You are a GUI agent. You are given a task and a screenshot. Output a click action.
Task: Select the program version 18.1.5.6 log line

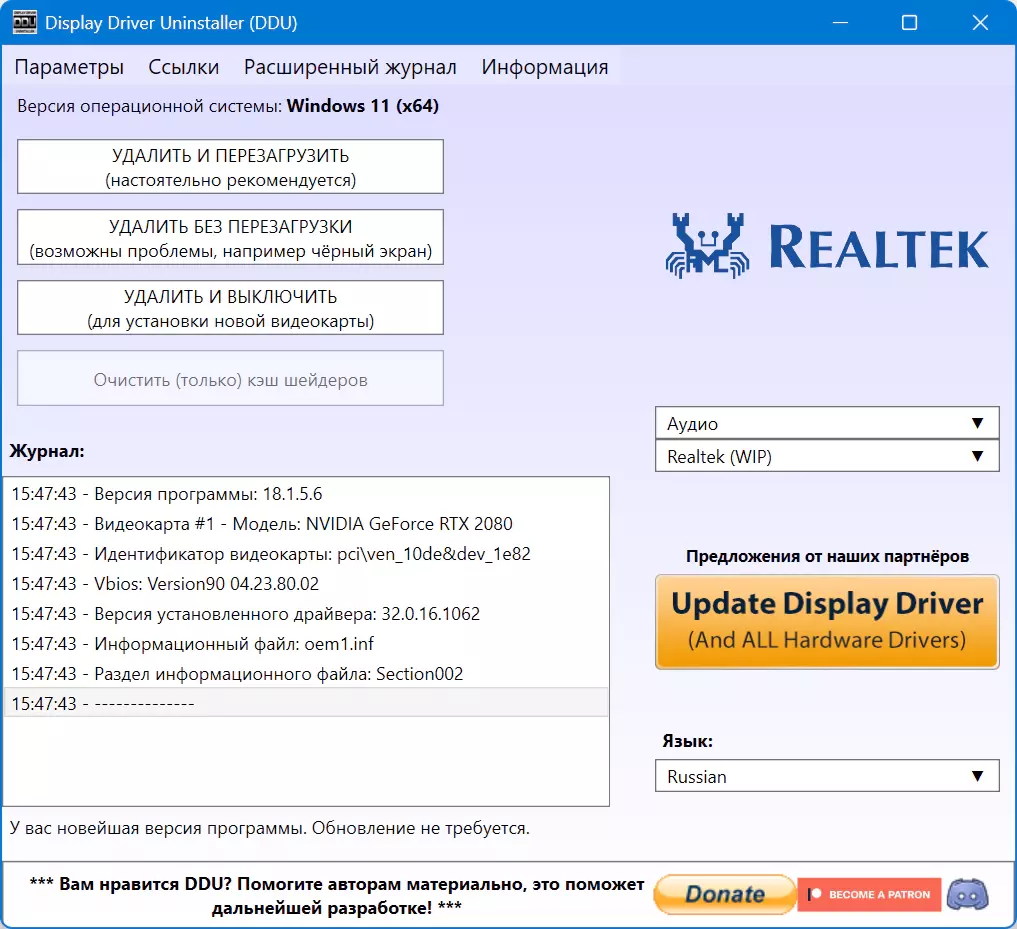pyautogui.click(x=306, y=494)
